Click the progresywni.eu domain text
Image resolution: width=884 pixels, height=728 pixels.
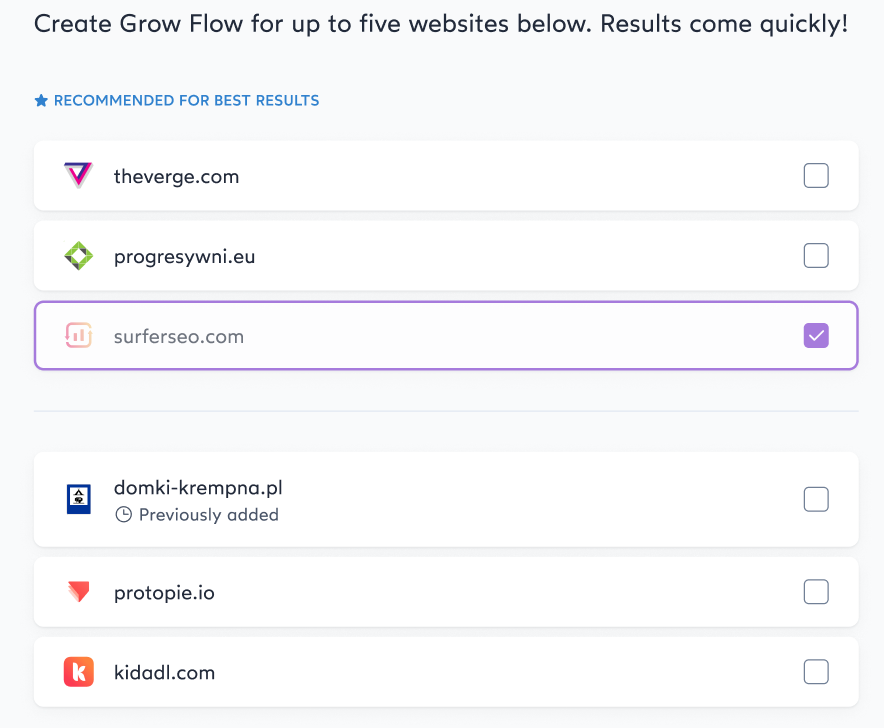click(x=184, y=257)
